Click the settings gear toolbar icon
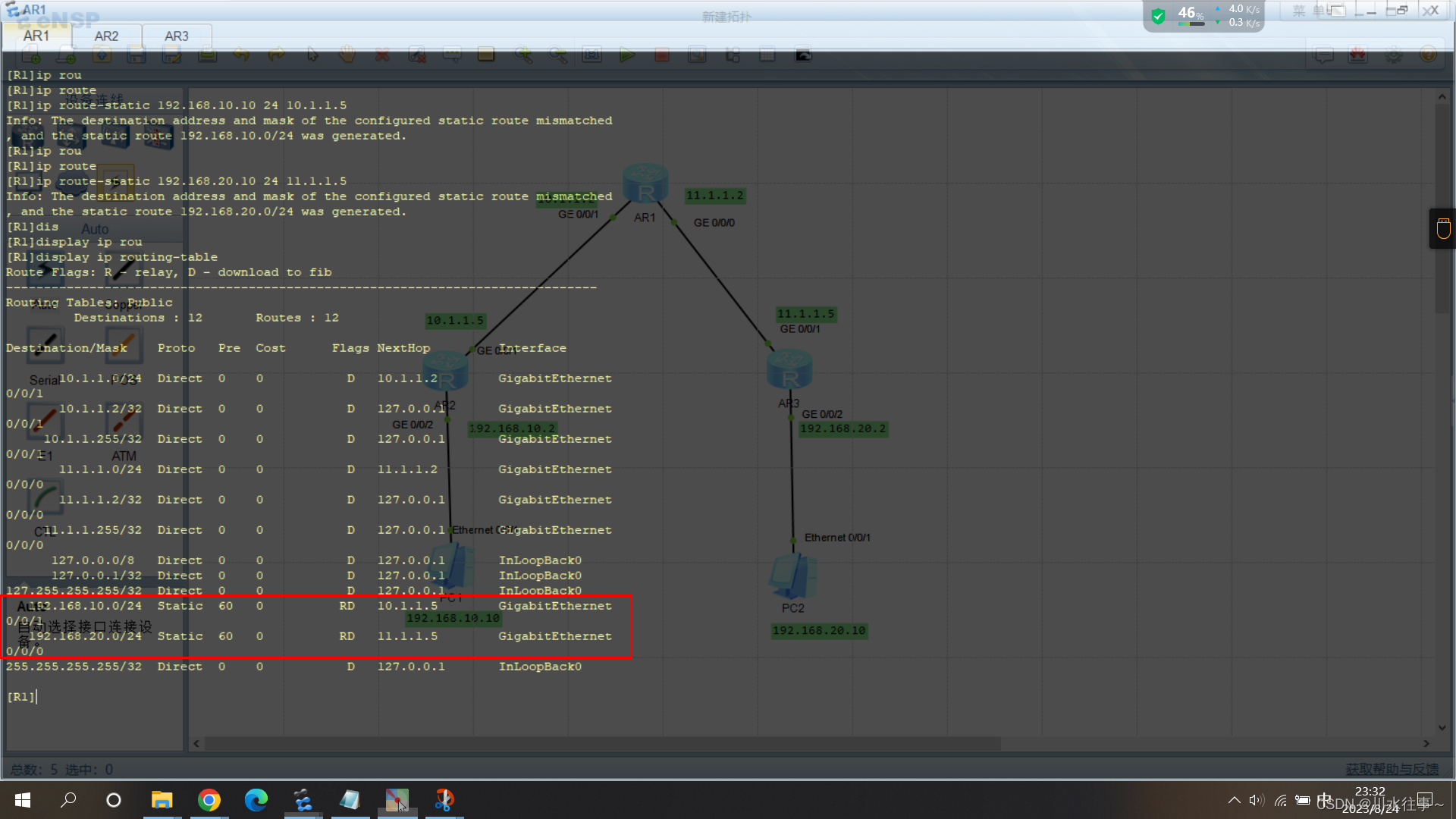This screenshot has height=819, width=1456. click(x=1394, y=55)
